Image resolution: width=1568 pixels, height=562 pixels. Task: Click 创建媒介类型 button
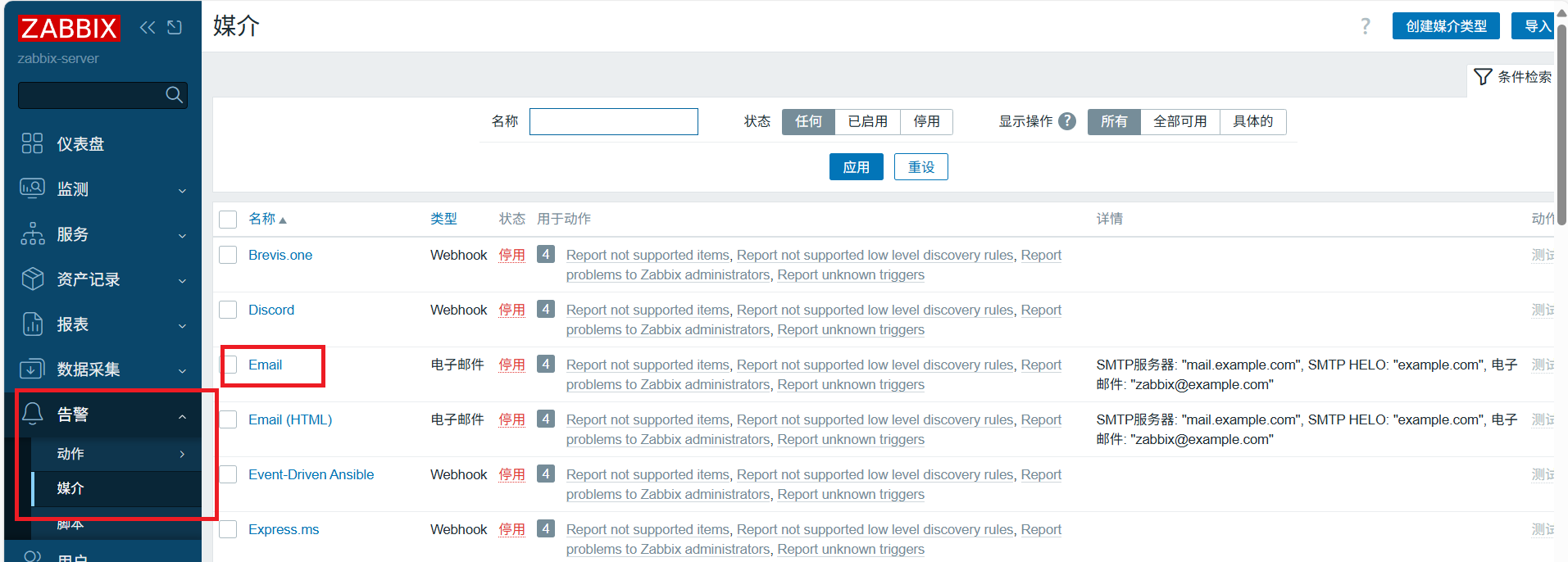click(1446, 26)
